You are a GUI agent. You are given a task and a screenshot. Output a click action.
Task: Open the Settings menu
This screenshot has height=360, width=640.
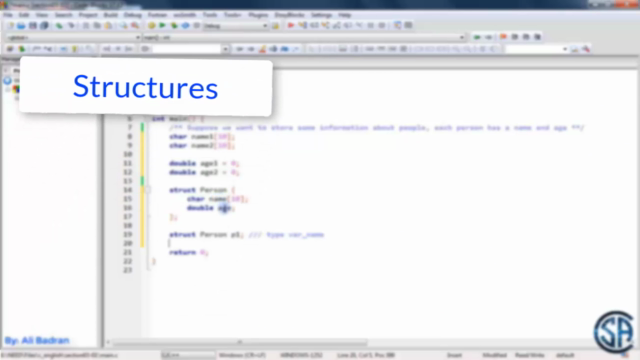pyautogui.click(x=321, y=15)
